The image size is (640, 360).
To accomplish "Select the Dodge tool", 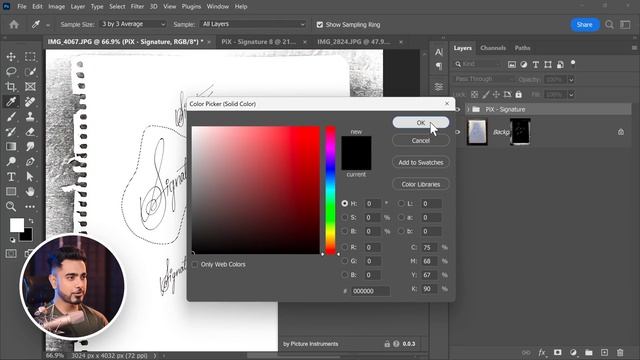I will pos(11,162).
